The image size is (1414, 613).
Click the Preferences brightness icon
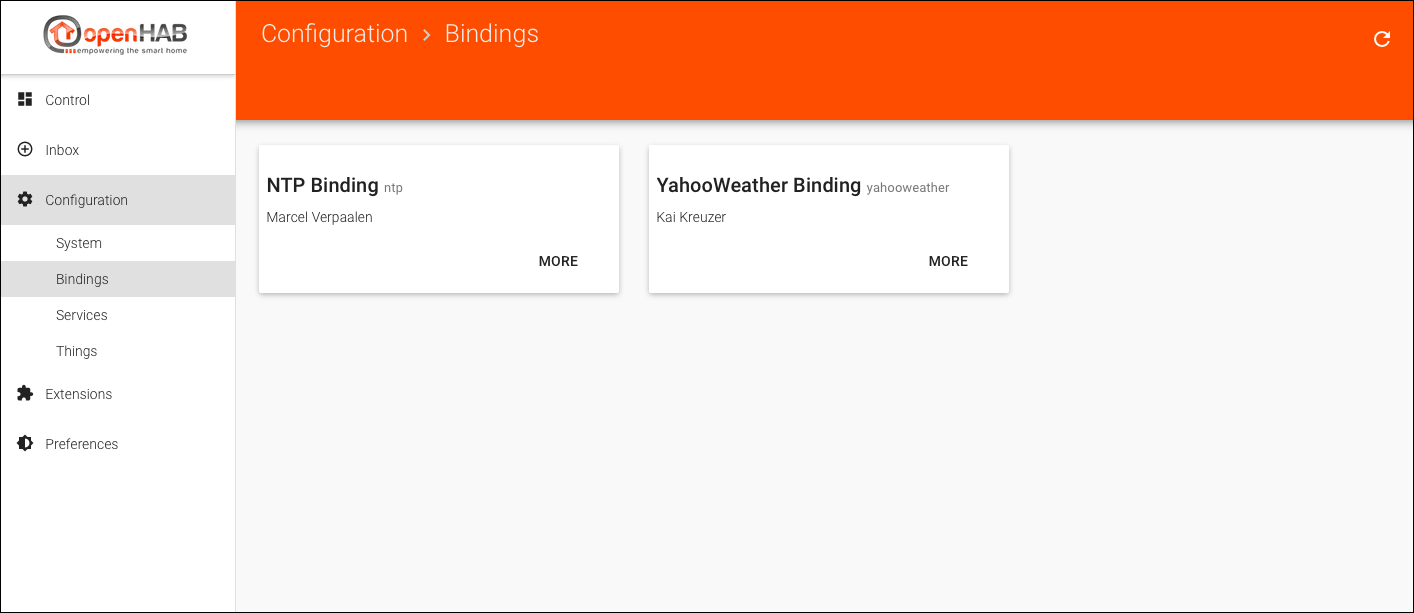point(26,443)
